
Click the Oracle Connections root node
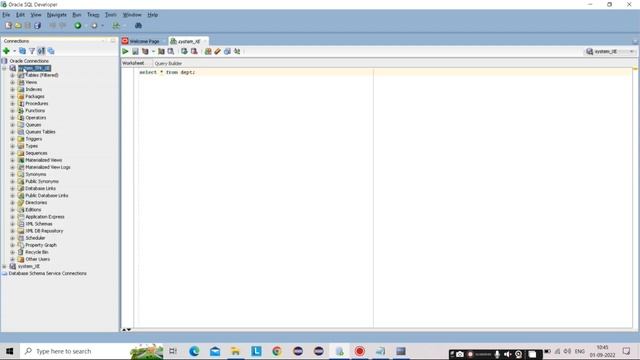29,61
